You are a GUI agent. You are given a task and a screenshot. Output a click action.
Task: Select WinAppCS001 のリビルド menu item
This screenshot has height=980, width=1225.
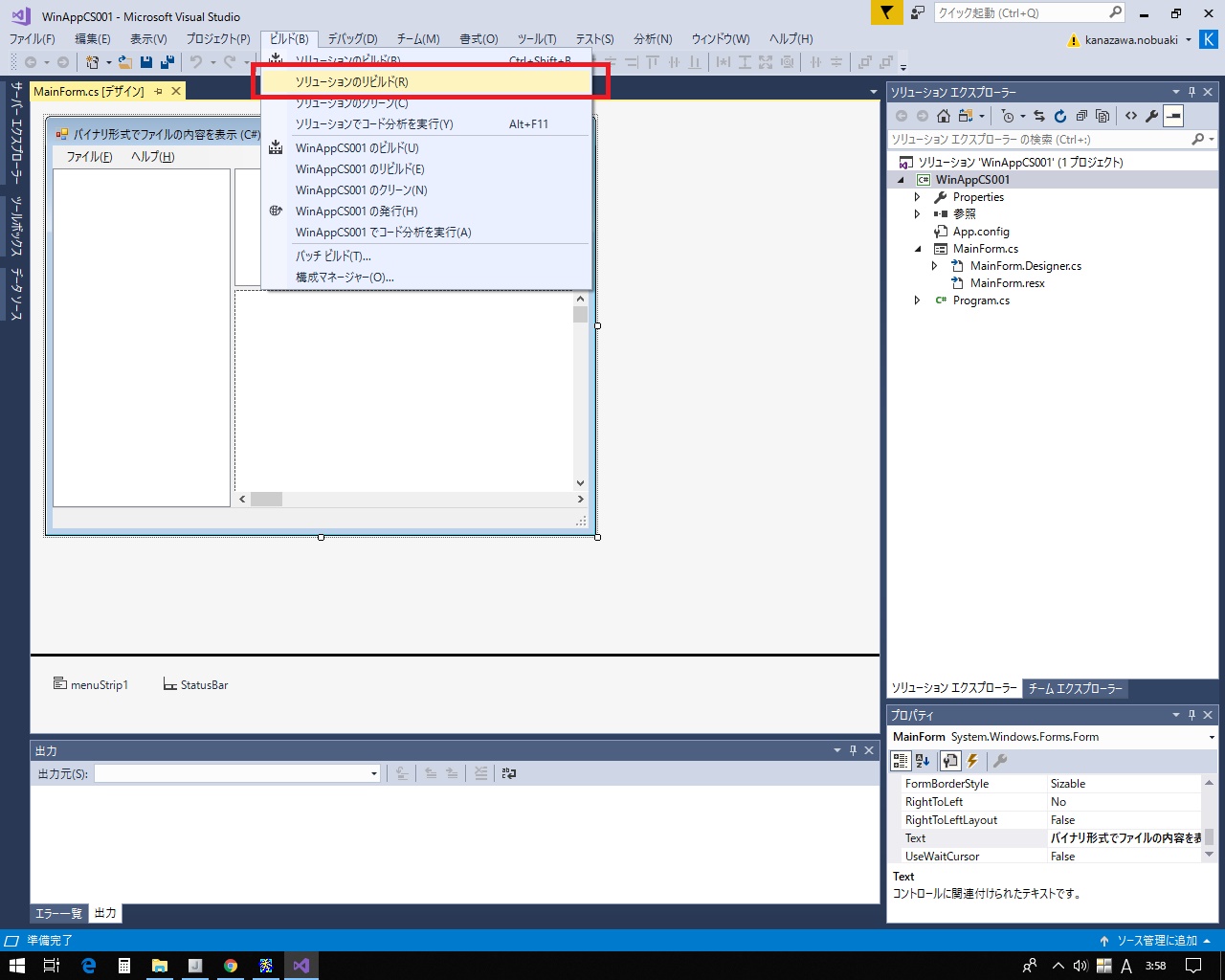pyautogui.click(x=426, y=169)
